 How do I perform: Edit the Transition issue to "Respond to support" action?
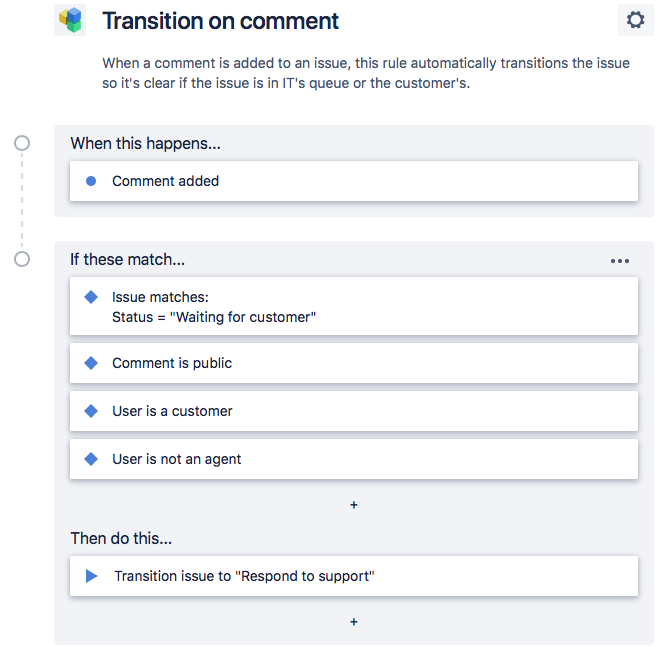354,576
